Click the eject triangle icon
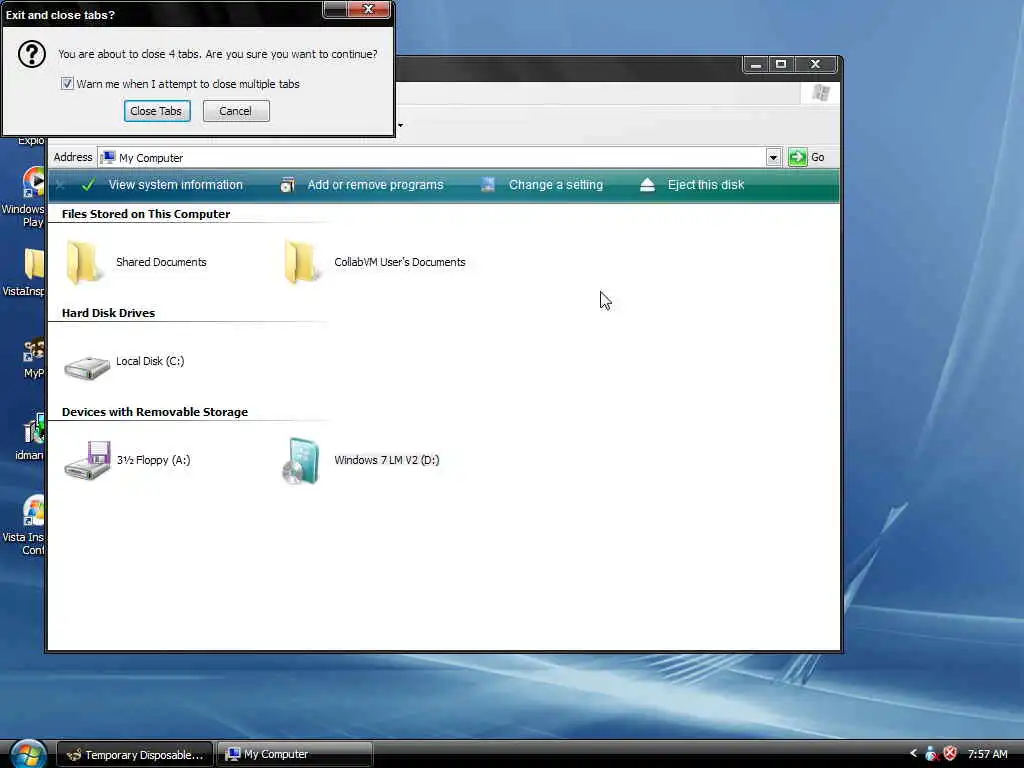Screen dimensions: 1024x768 [647, 185]
